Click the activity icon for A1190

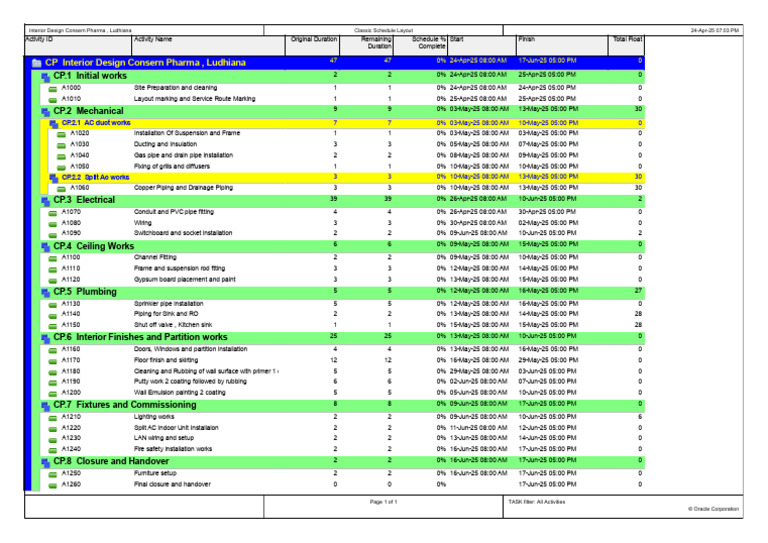52,383
